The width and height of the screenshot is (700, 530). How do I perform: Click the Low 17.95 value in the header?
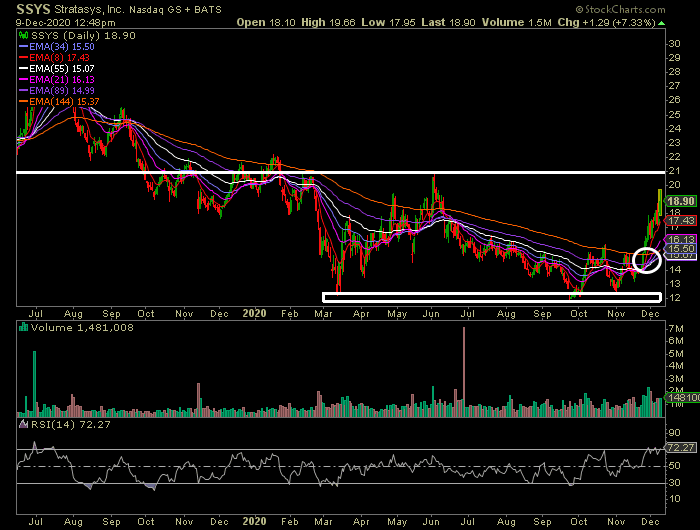[x=388, y=22]
